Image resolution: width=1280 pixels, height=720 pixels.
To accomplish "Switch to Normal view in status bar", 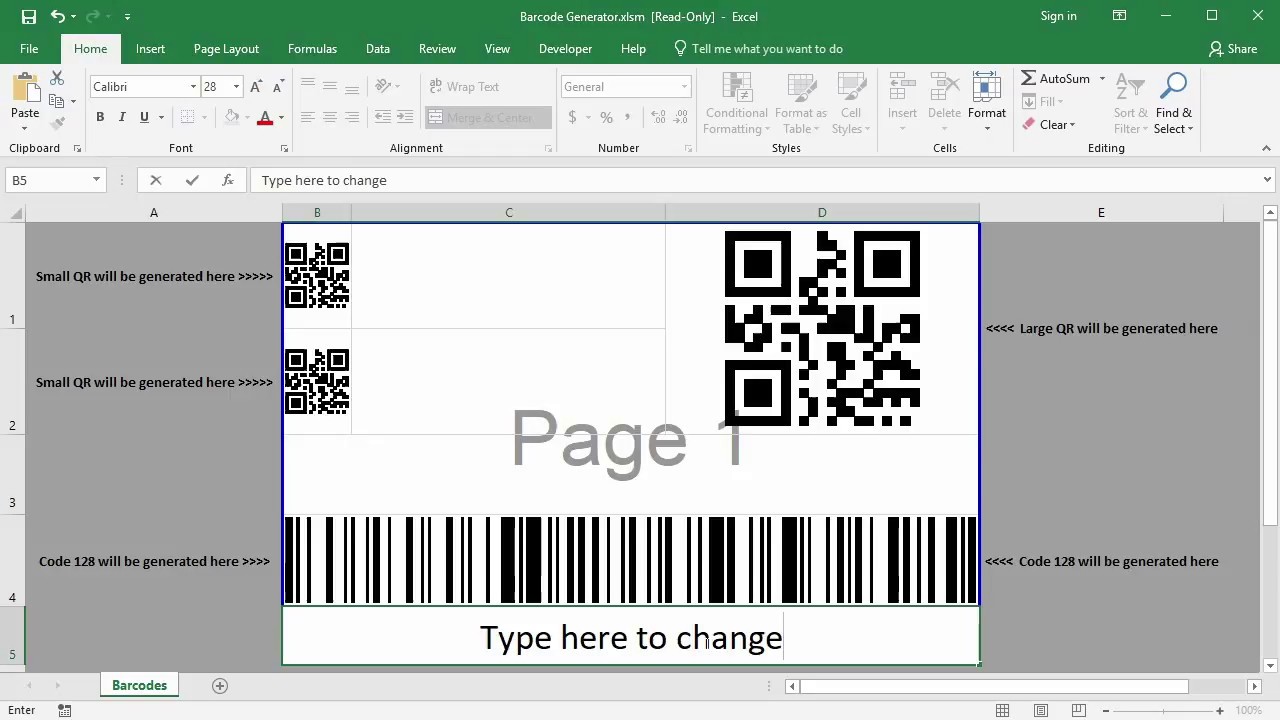I will [1002, 710].
